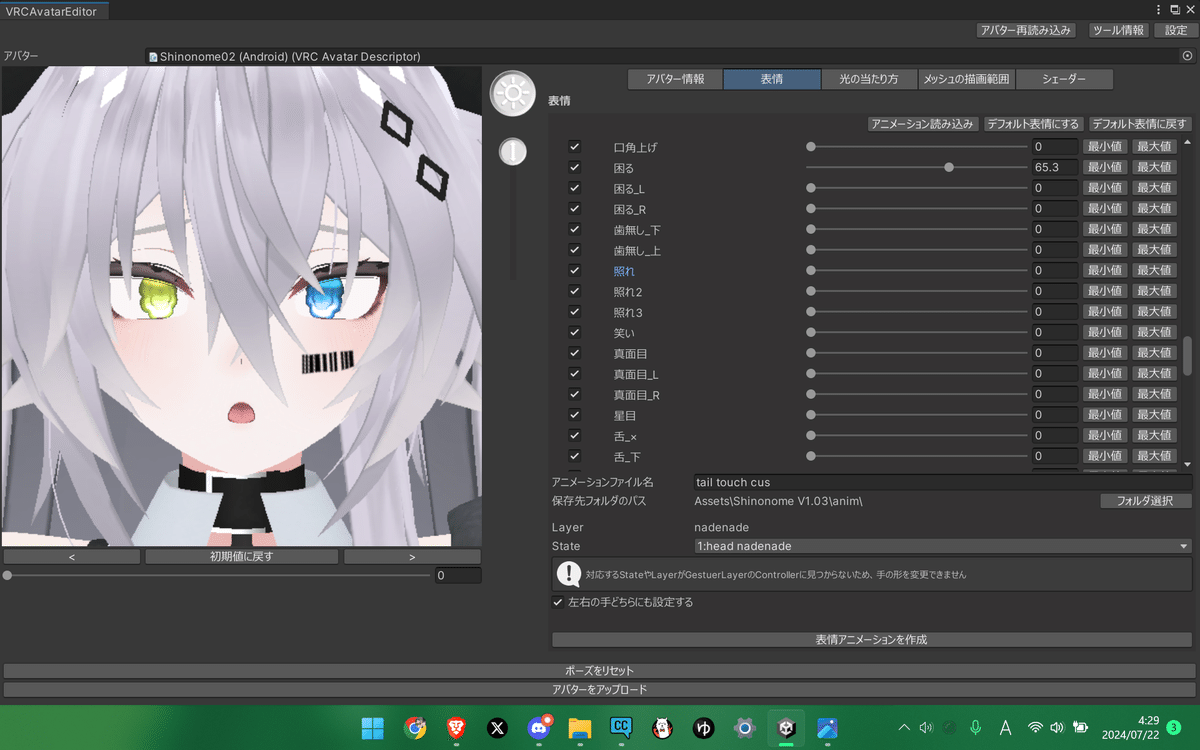Toggle 左右の手どちらにも設定する checkbox
This screenshot has height=750, width=1200.
558,602
